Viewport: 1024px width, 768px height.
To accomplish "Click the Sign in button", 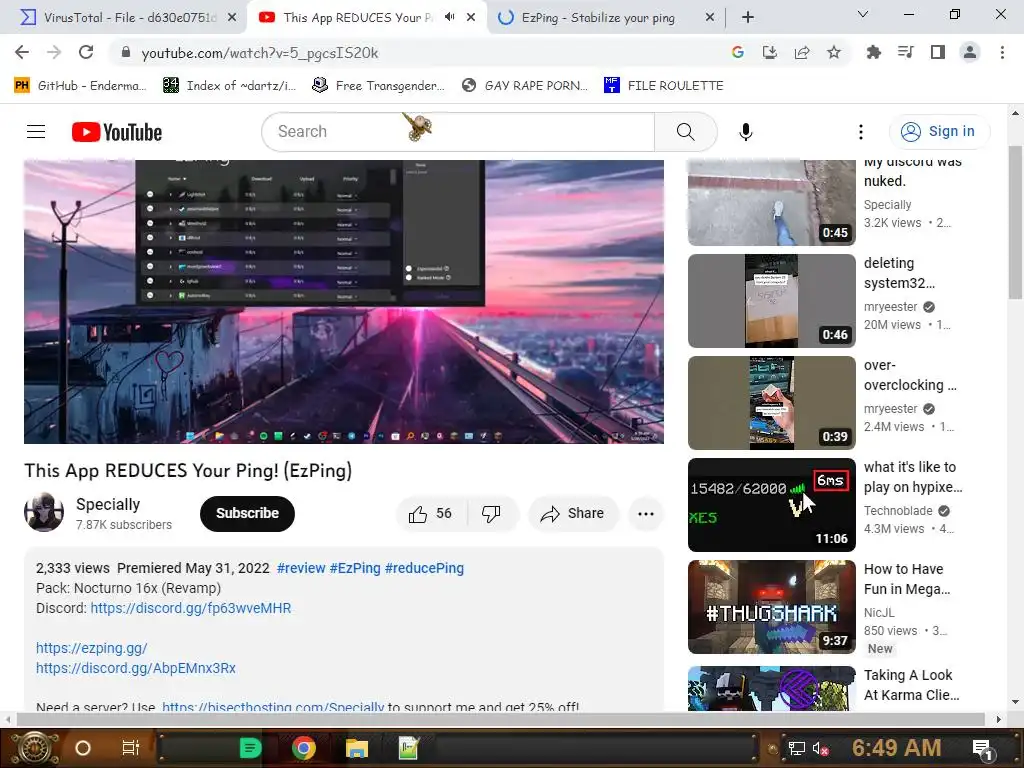I will tap(939, 132).
